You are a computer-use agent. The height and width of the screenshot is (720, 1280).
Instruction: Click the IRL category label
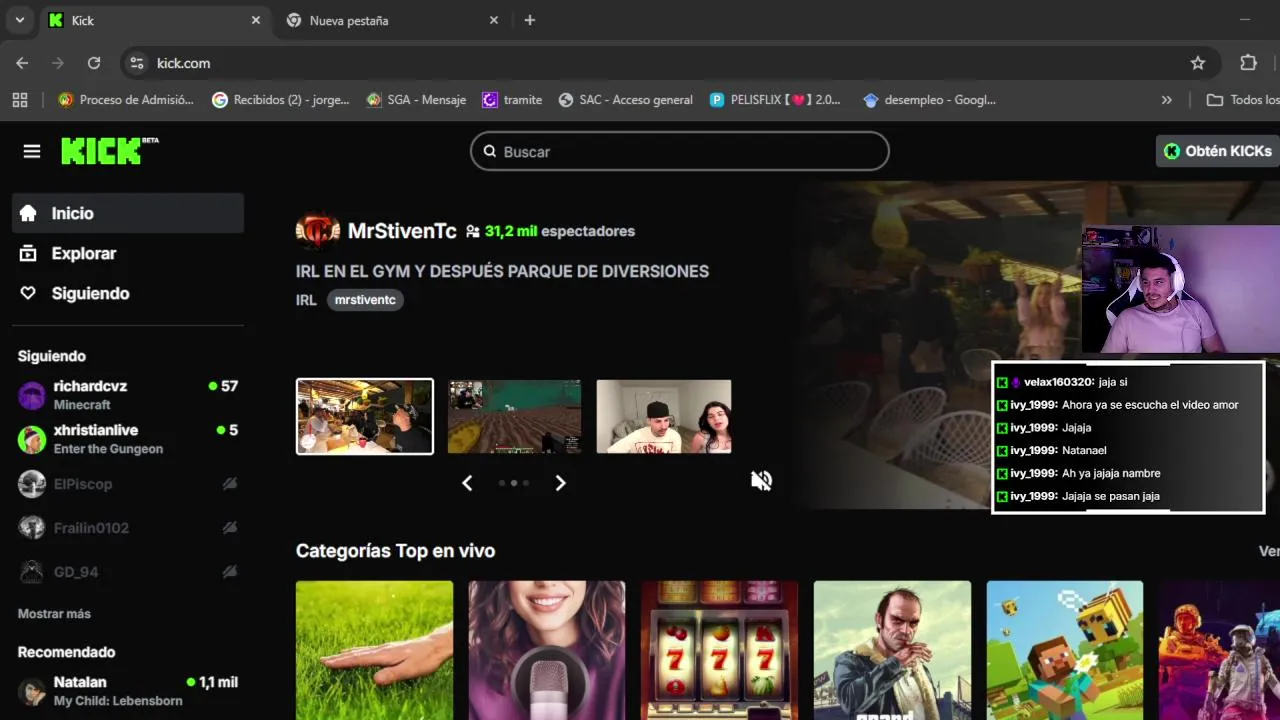306,300
